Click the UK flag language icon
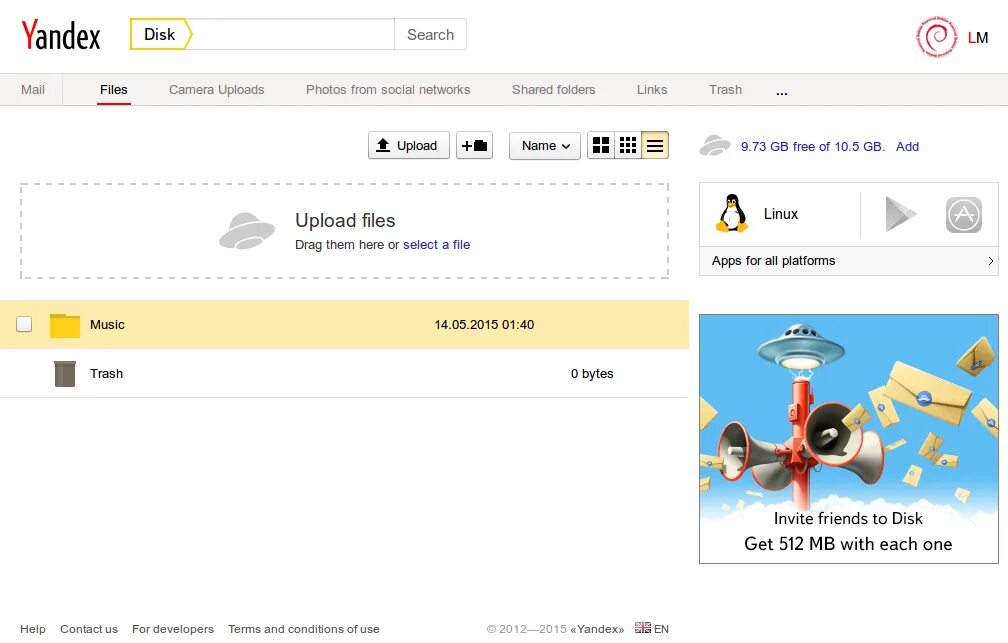Viewport: 1008px width, 643px height. point(642,628)
